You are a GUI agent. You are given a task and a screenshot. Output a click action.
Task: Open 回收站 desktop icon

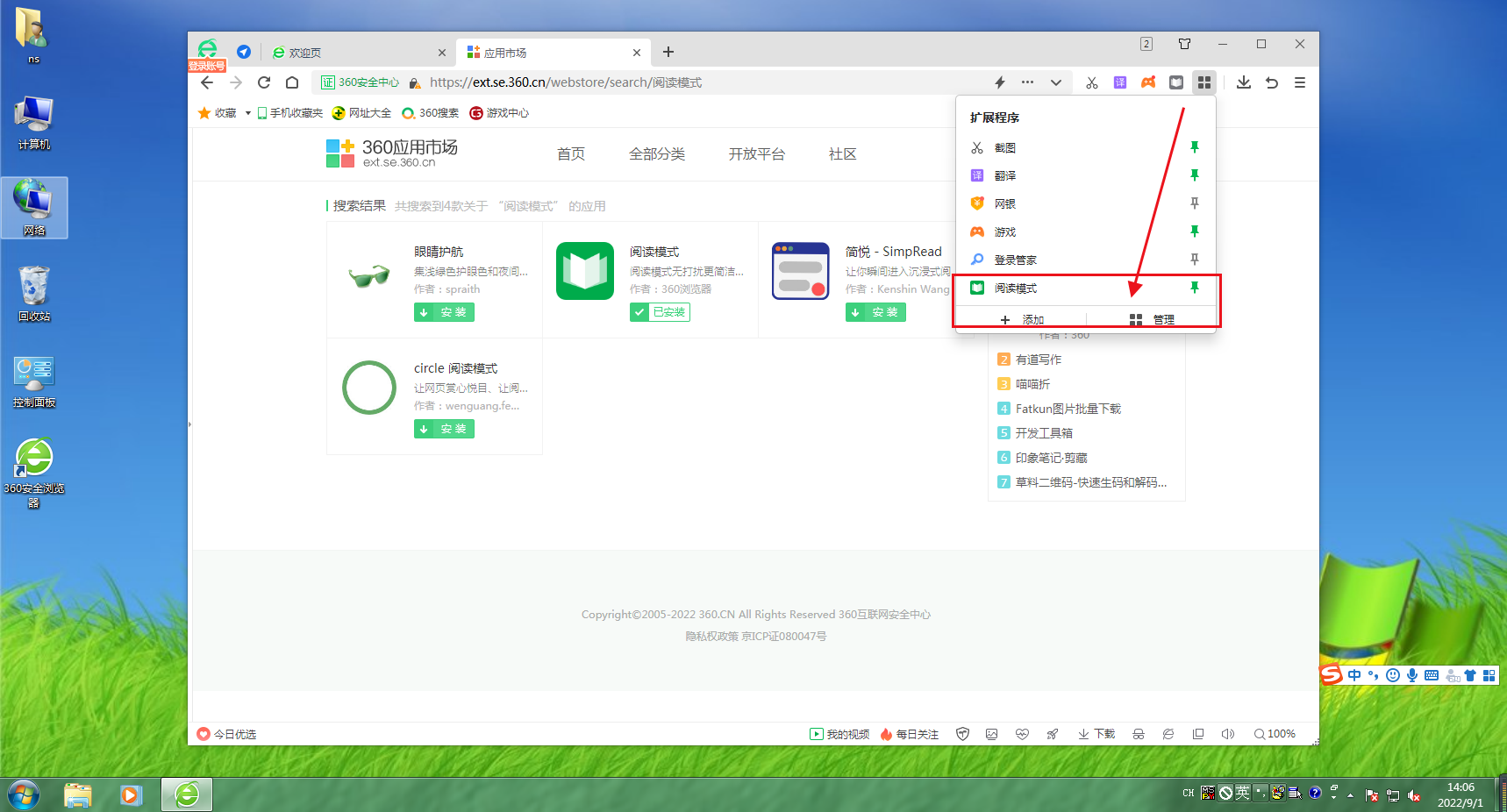click(x=34, y=294)
